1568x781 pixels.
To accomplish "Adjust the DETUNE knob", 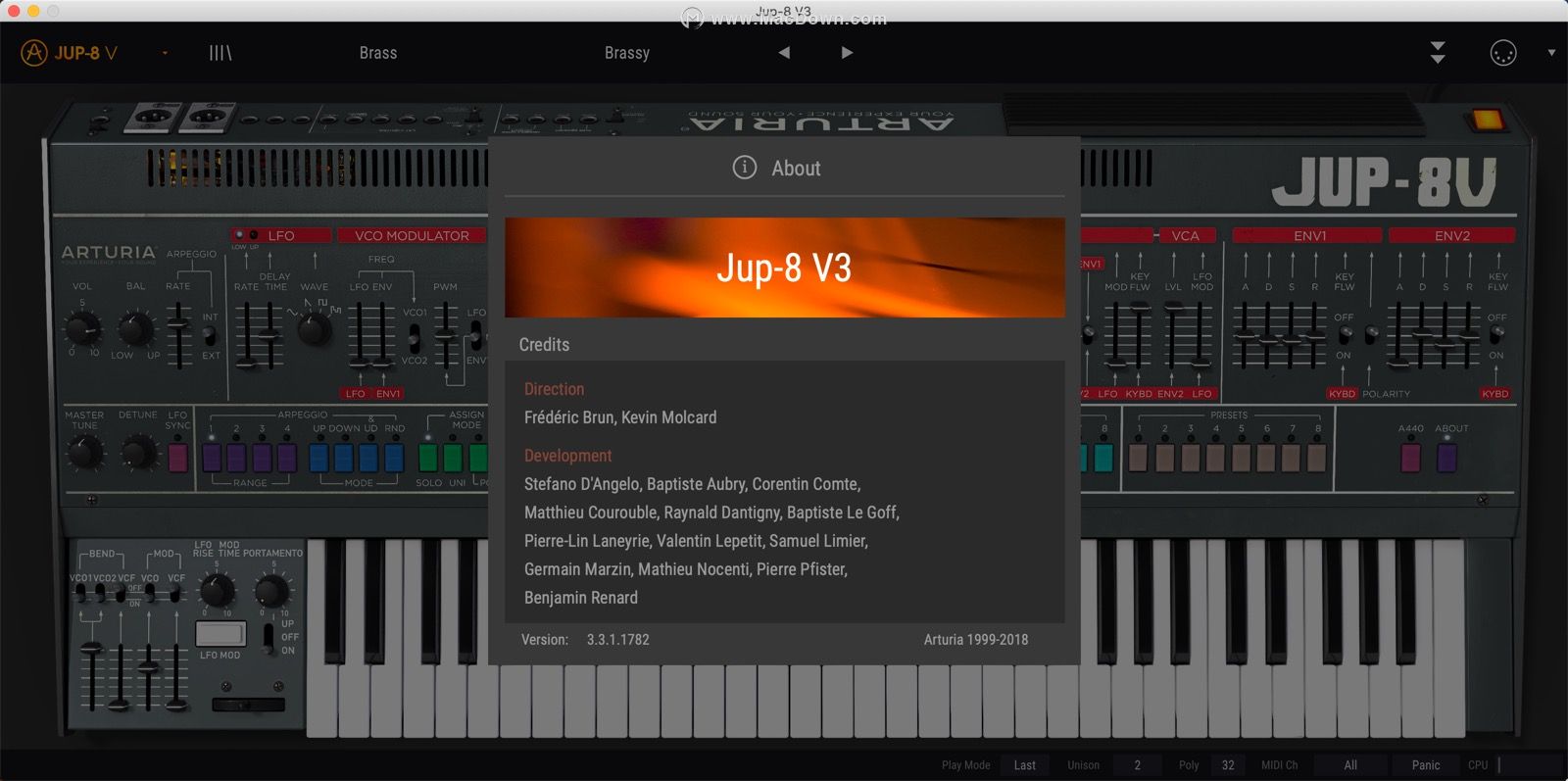I will [x=138, y=452].
